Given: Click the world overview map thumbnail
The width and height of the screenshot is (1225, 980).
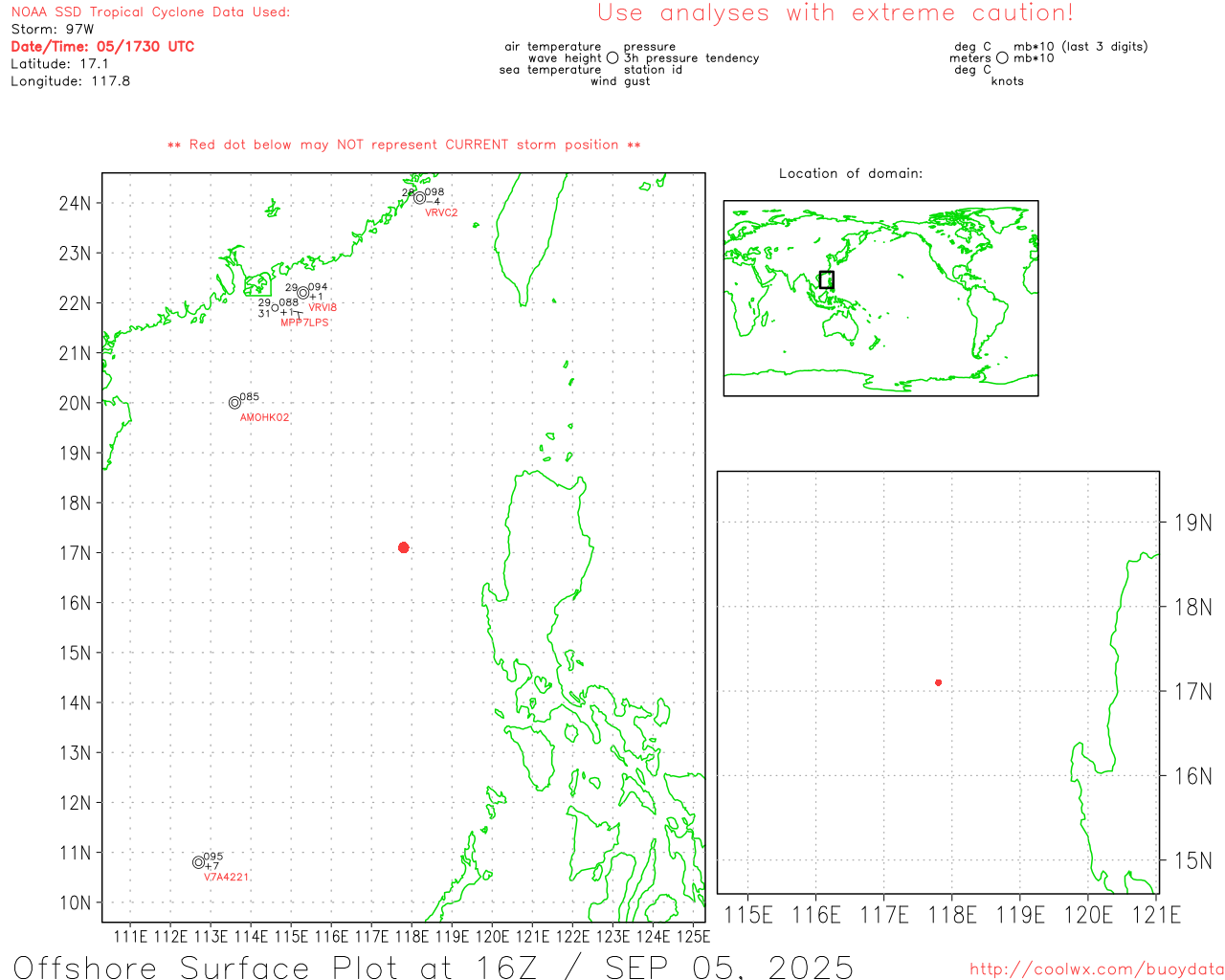Looking at the screenshot, I should (880, 299).
